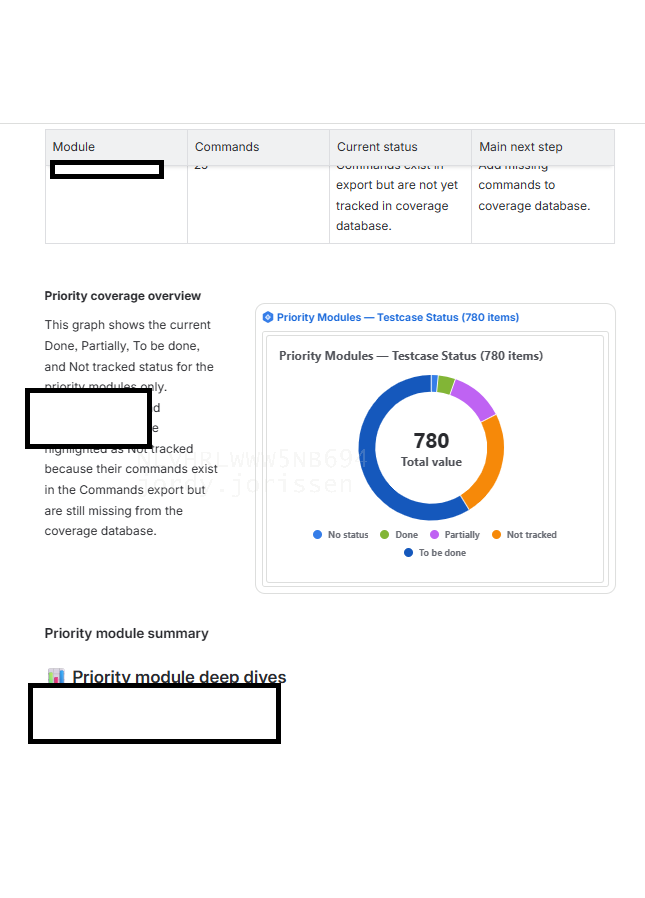Click the blue hexagon icon beside Priority Modules link
645x898 pixels.
tap(268, 317)
